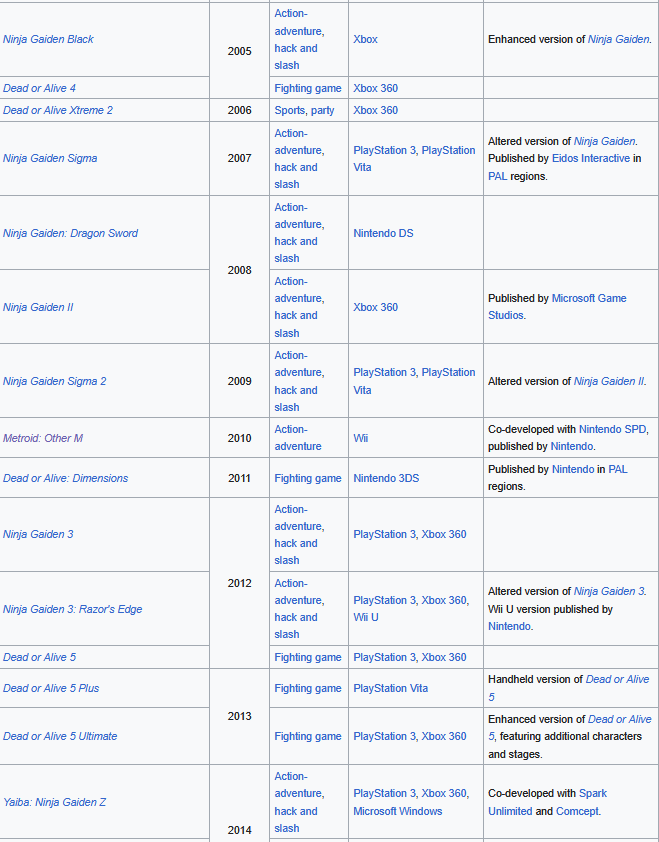Open the Metroid: Other M link
This screenshot has height=842, width=659.
tap(43, 438)
